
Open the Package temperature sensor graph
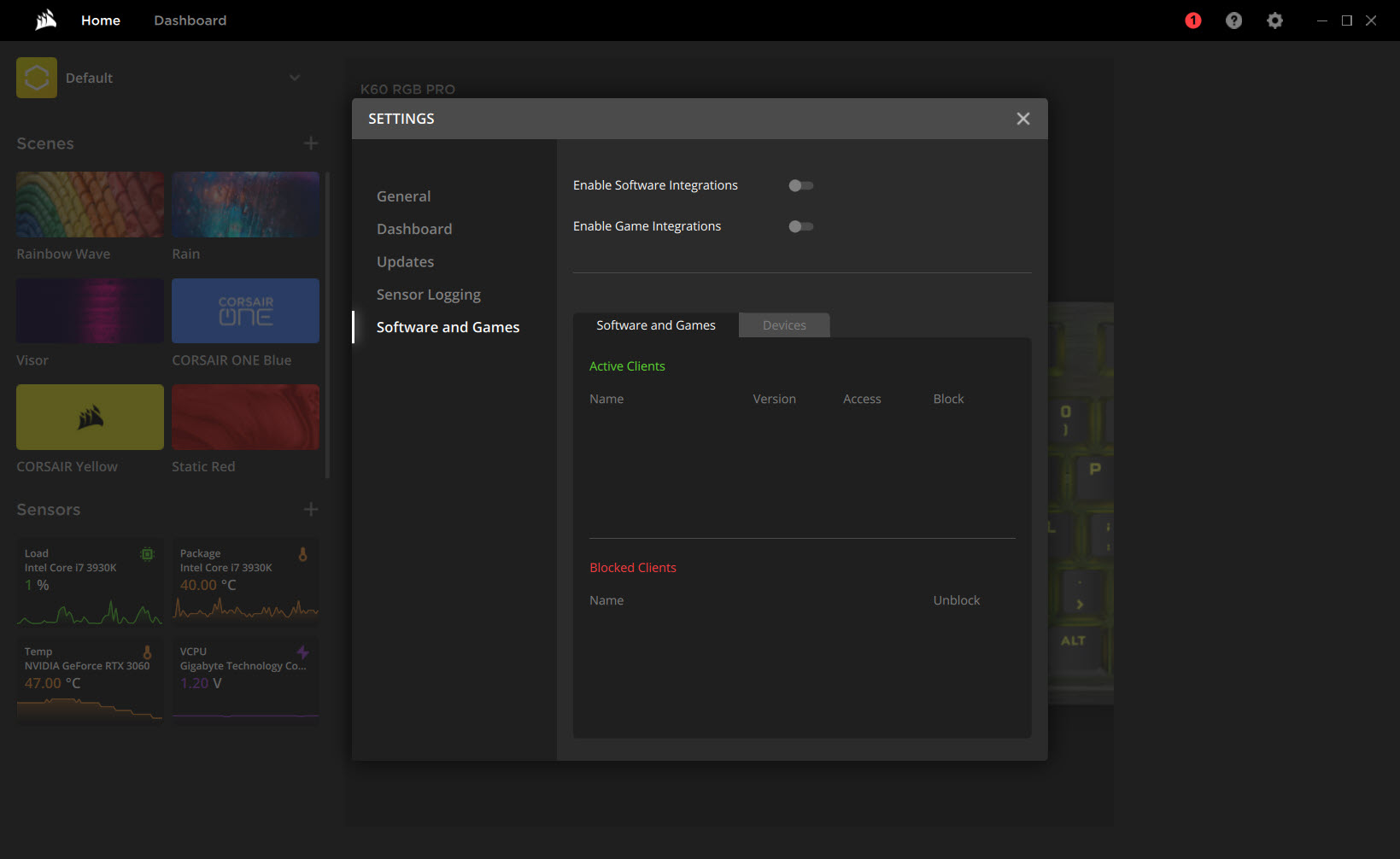click(x=245, y=582)
